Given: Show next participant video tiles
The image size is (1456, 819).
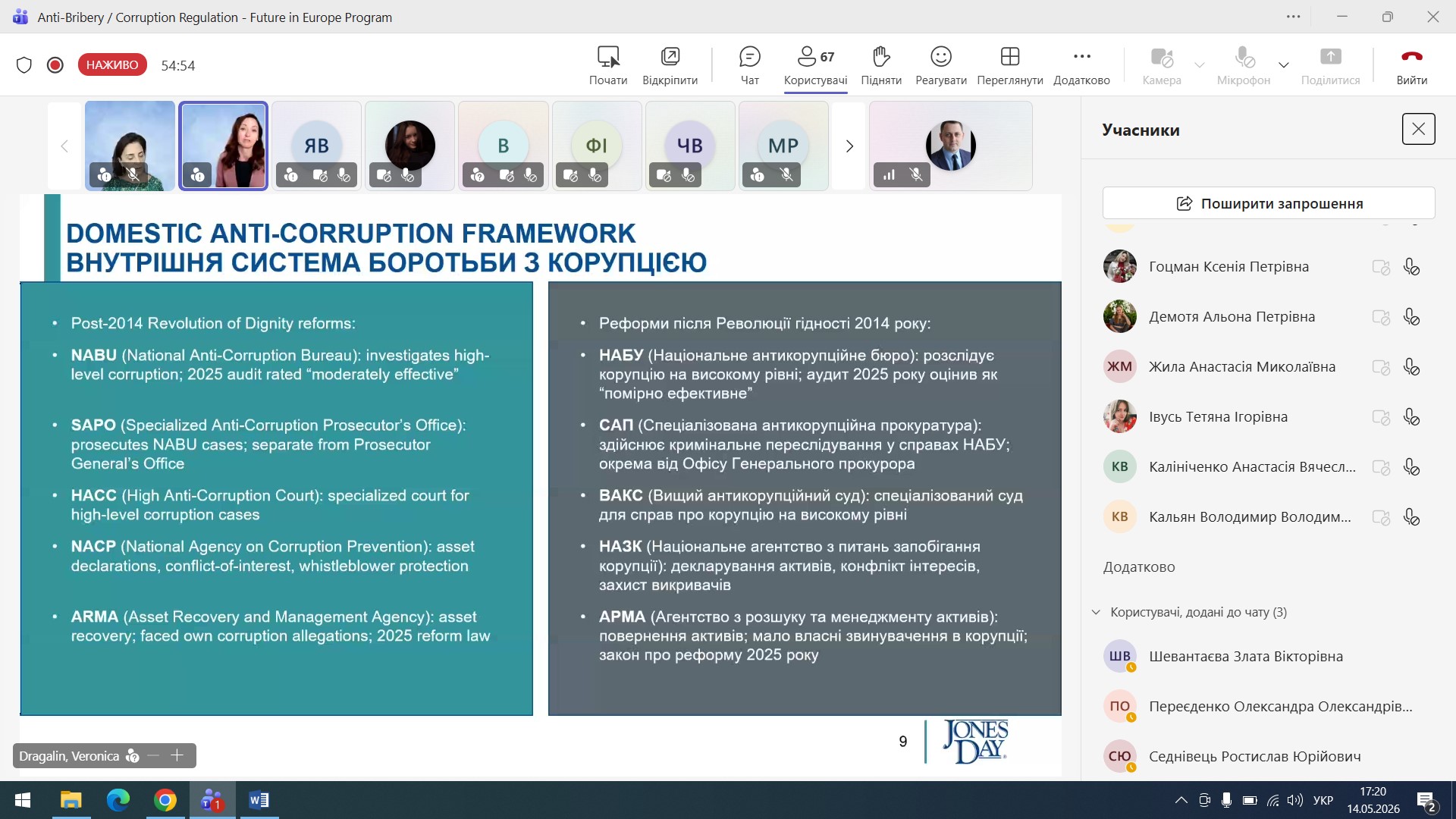Looking at the screenshot, I should click(849, 146).
